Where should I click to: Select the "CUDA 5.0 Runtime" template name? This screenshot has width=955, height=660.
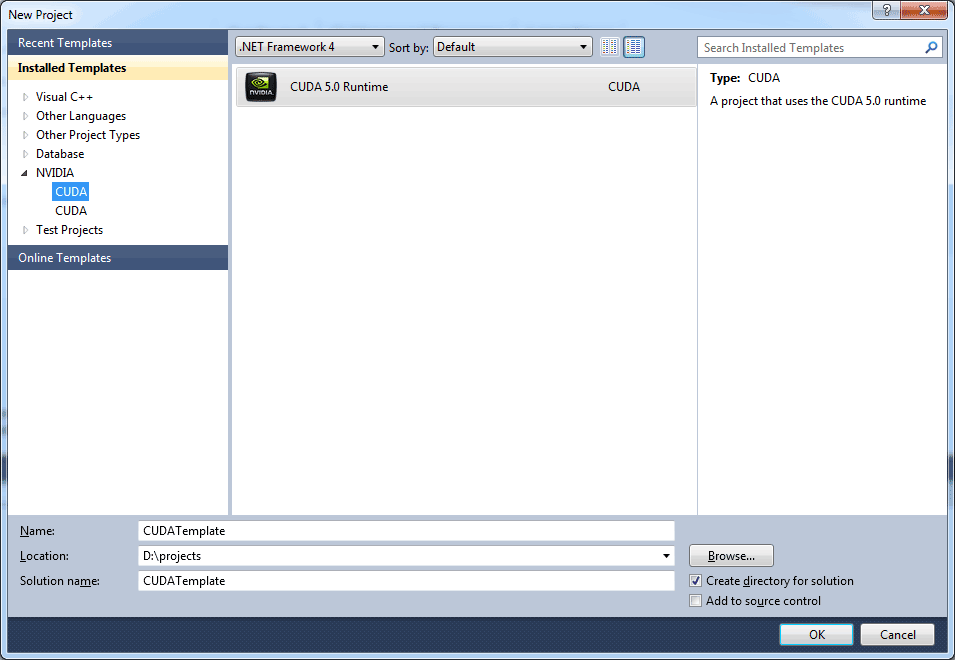click(x=339, y=87)
